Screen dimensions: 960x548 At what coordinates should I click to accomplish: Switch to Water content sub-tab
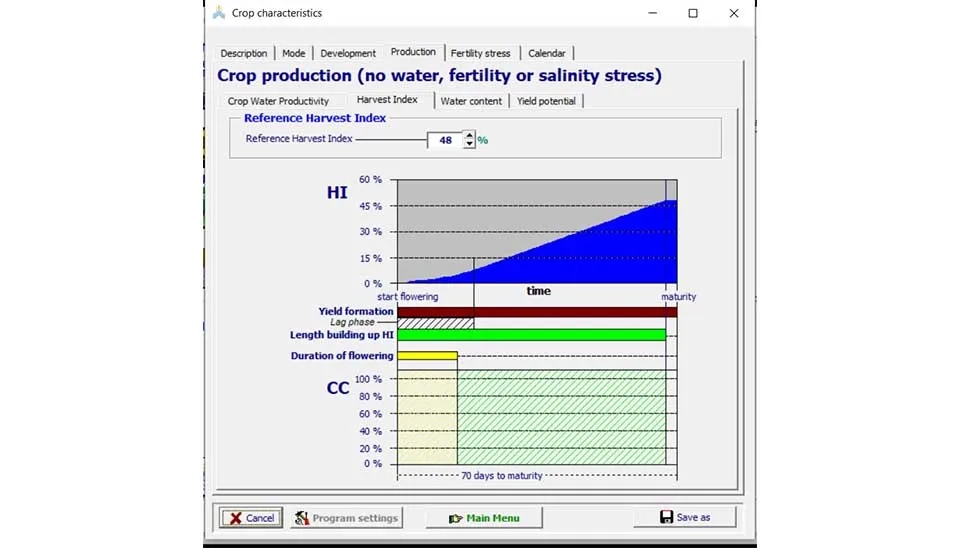[x=471, y=101]
